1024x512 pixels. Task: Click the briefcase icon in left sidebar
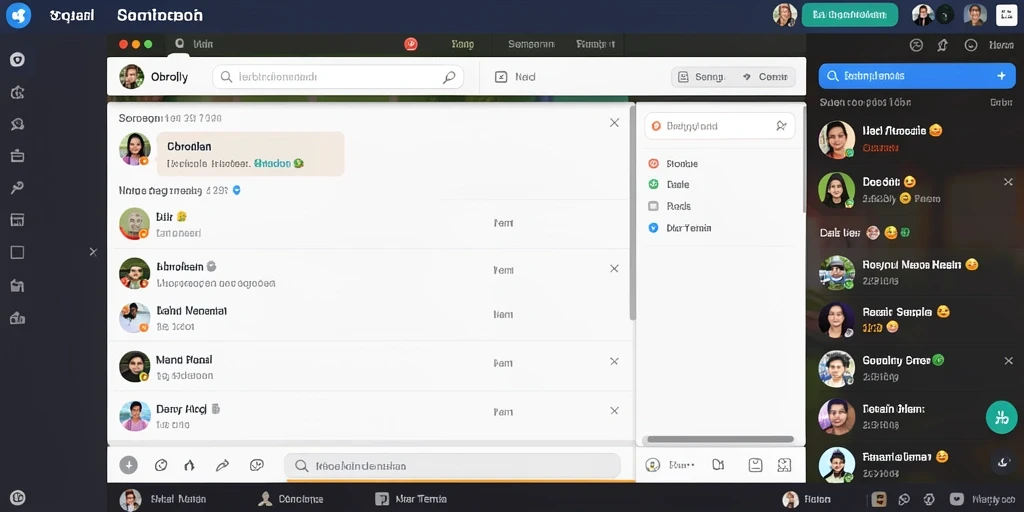[x=18, y=155]
